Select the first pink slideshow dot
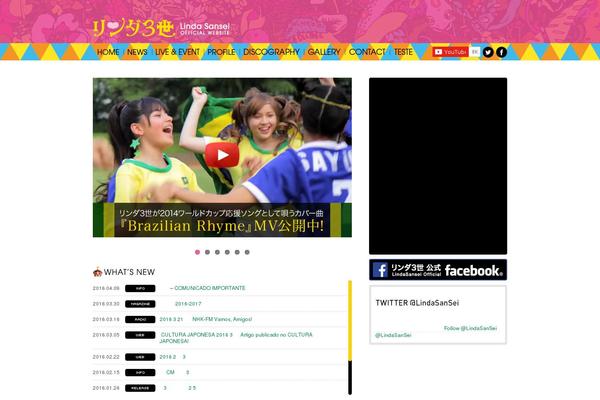Image resolution: width=600 pixels, height=400 pixels. (197, 252)
